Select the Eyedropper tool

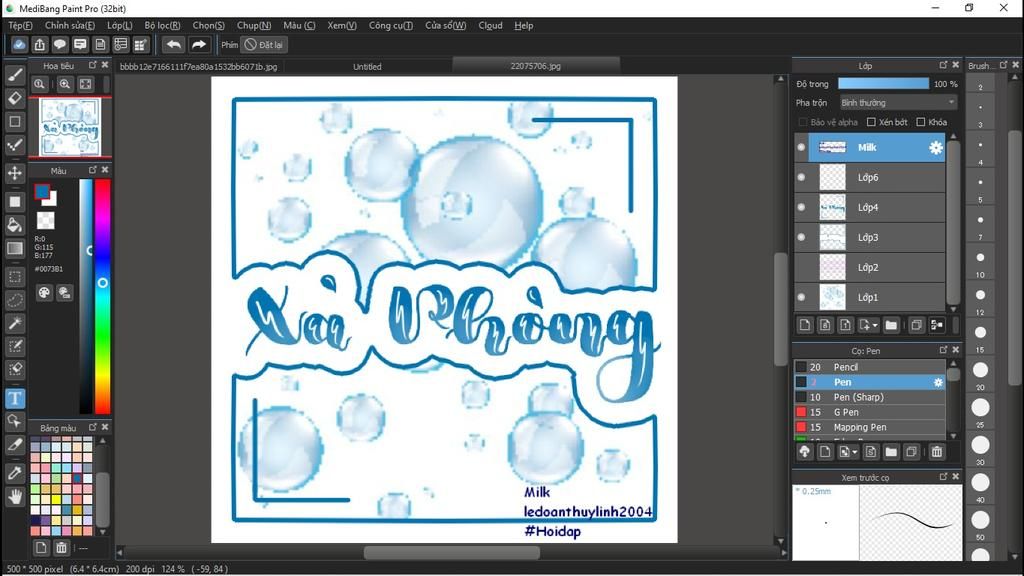click(x=15, y=473)
